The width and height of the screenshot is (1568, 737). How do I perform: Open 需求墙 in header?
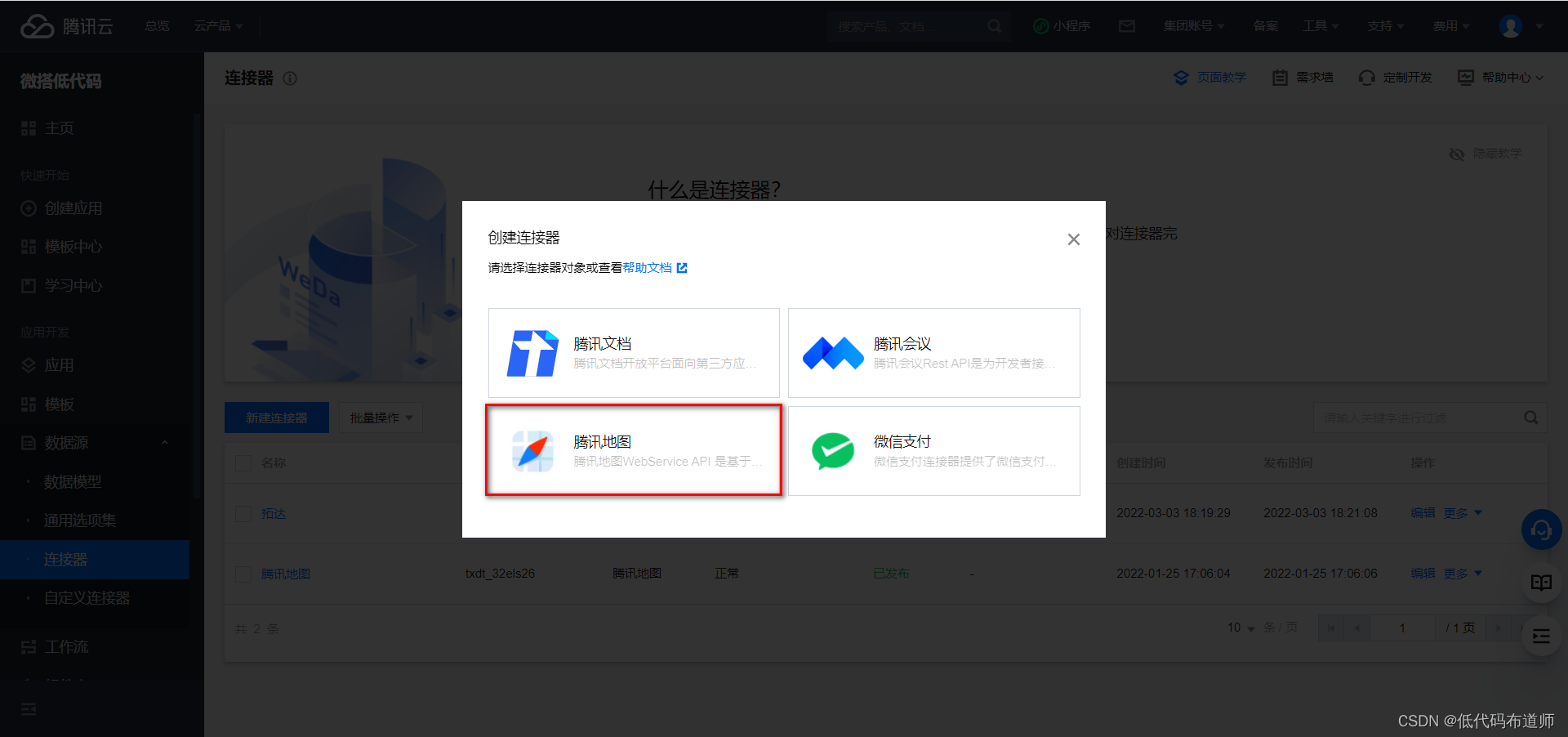[x=1303, y=78]
